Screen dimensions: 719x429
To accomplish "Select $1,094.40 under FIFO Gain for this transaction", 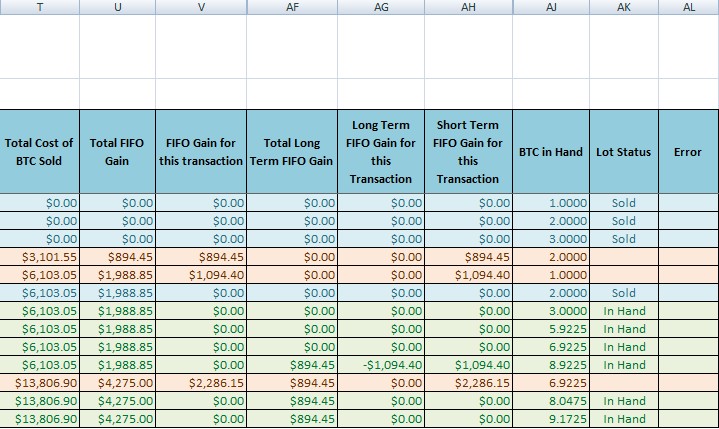I will point(201,275).
